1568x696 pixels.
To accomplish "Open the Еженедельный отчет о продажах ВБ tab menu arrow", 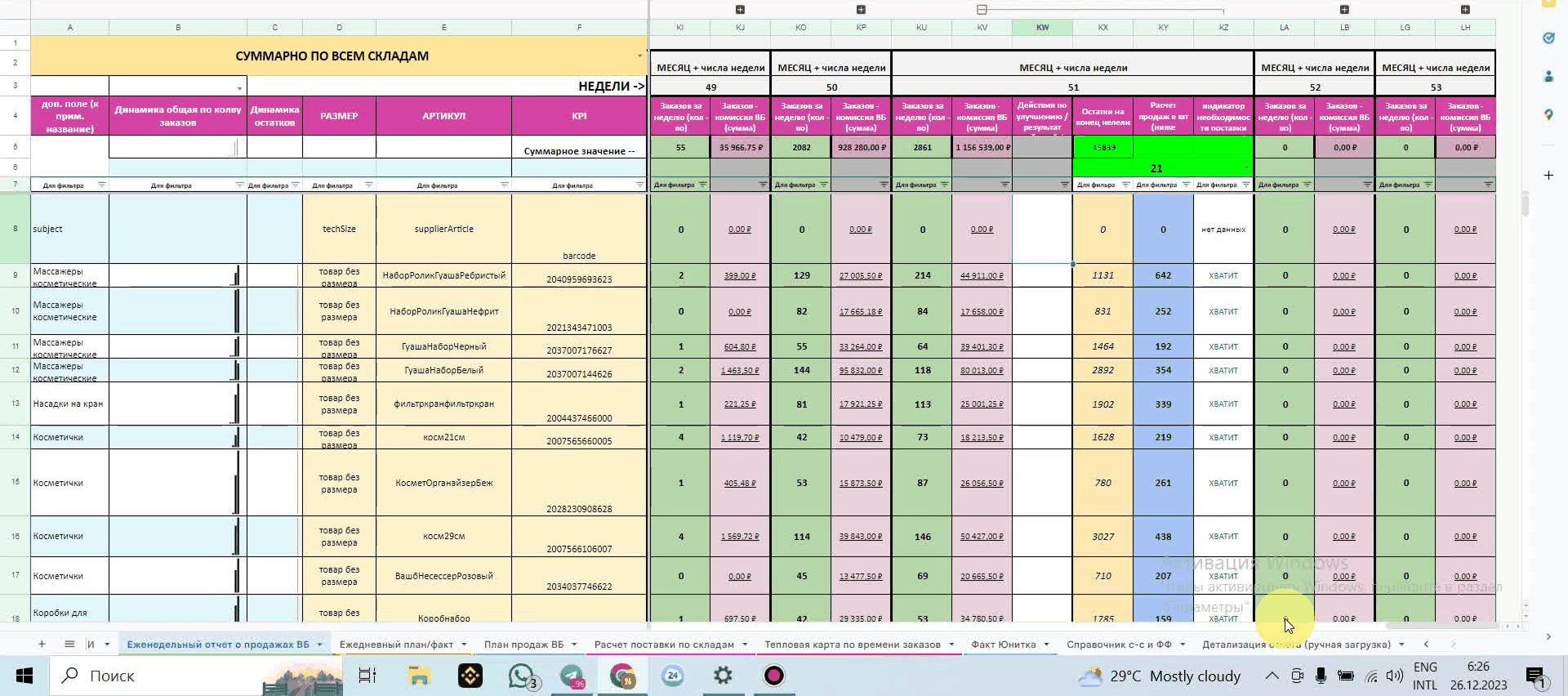I will [x=319, y=645].
